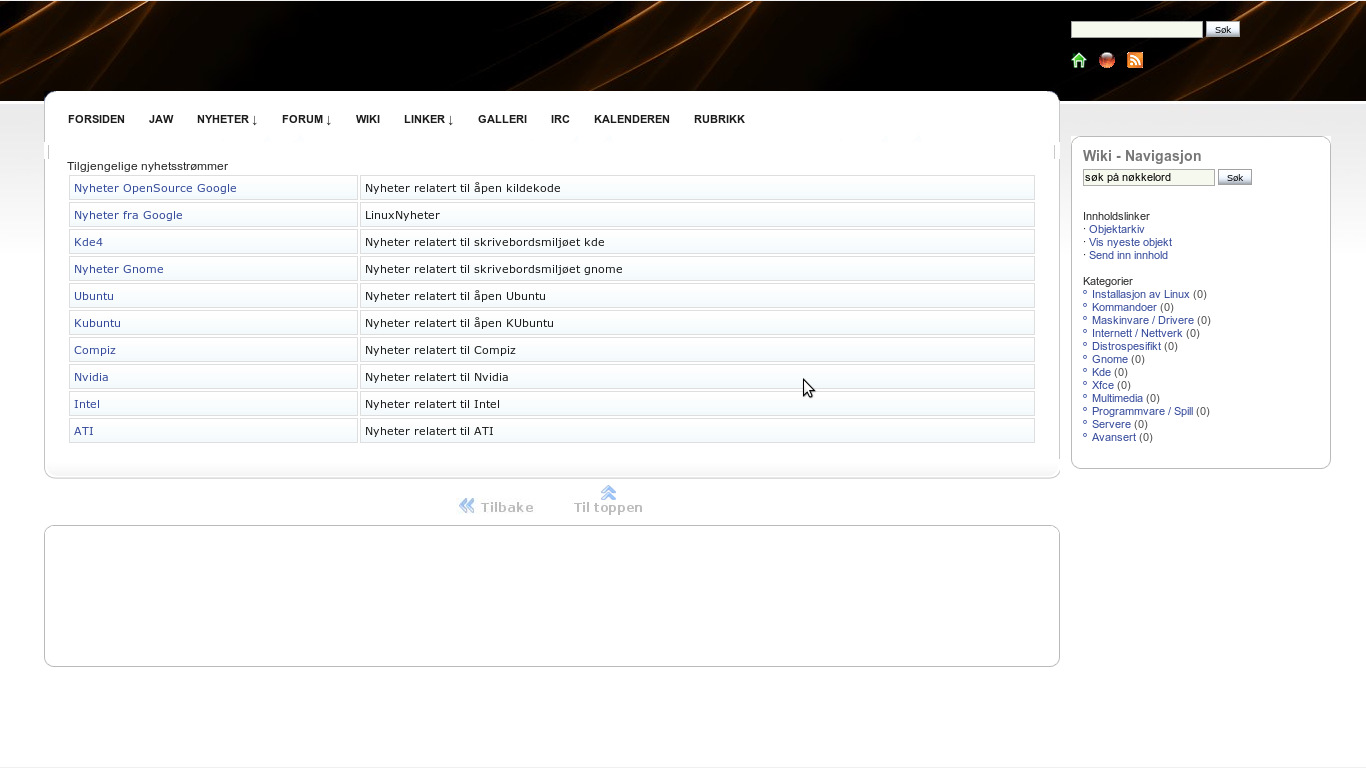Open the Ubuntu news feed
Viewport: 1366px width, 768px height.
94,296
